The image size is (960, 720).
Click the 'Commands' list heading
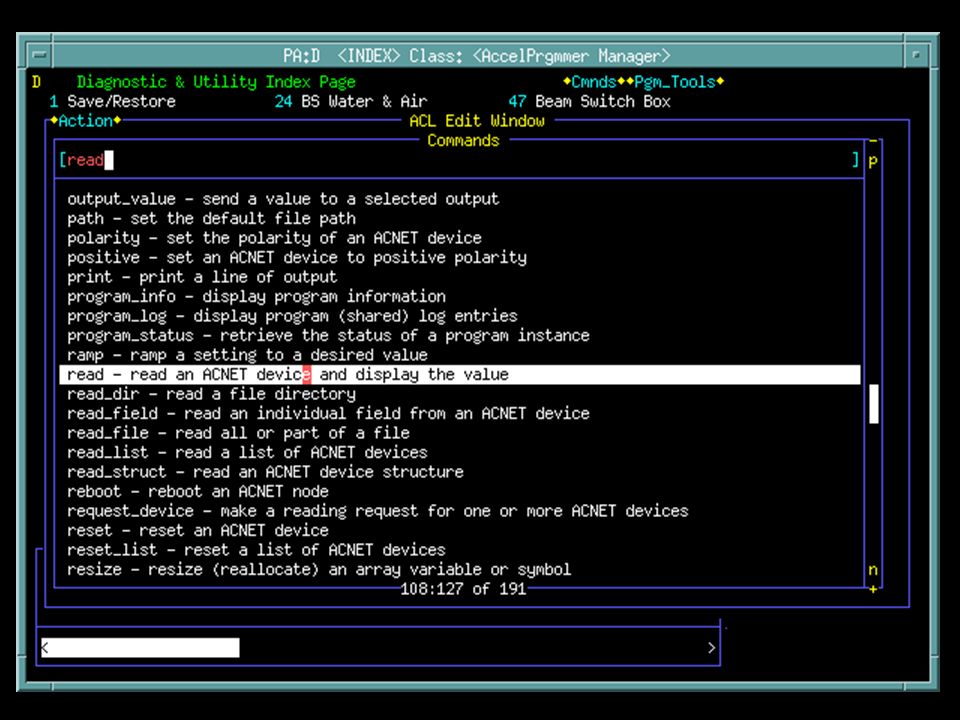pos(463,141)
